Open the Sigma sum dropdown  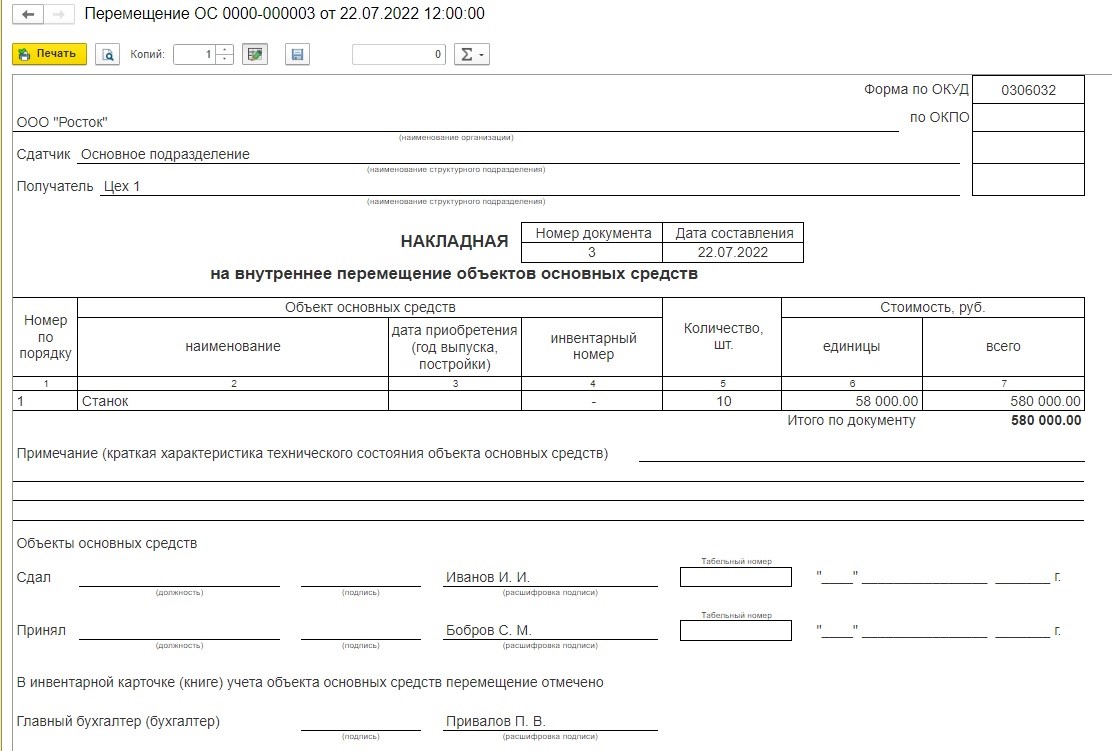click(471, 54)
